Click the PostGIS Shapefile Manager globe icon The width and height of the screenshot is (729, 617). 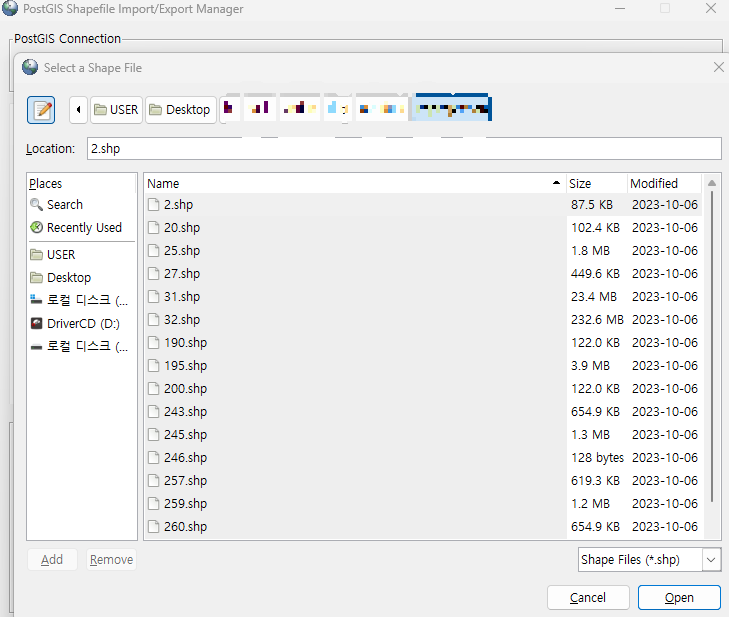pos(10,8)
